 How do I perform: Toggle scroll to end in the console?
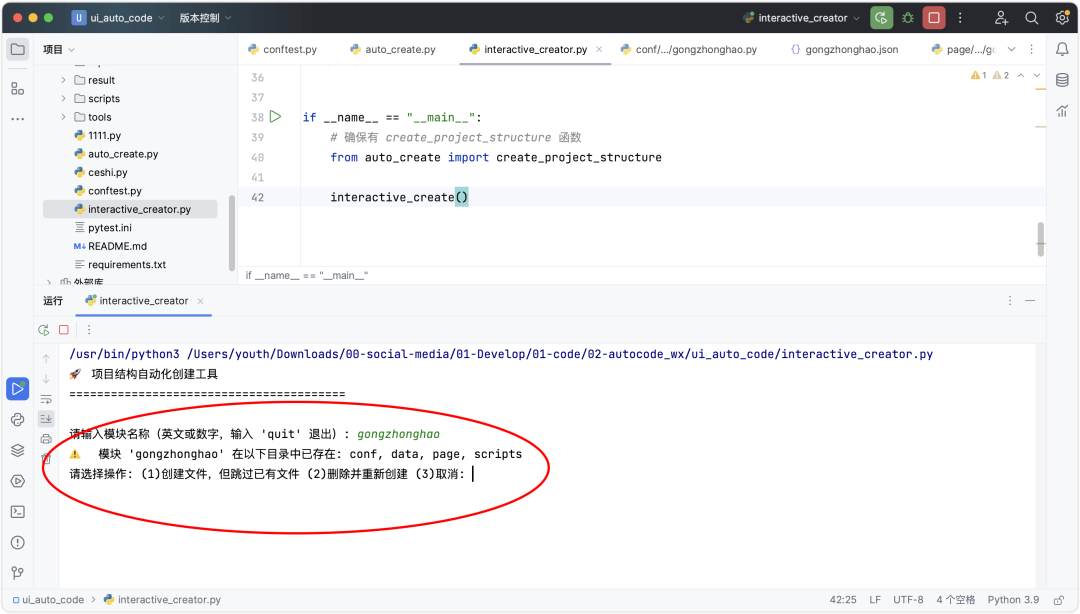pyautogui.click(x=46, y=418)
